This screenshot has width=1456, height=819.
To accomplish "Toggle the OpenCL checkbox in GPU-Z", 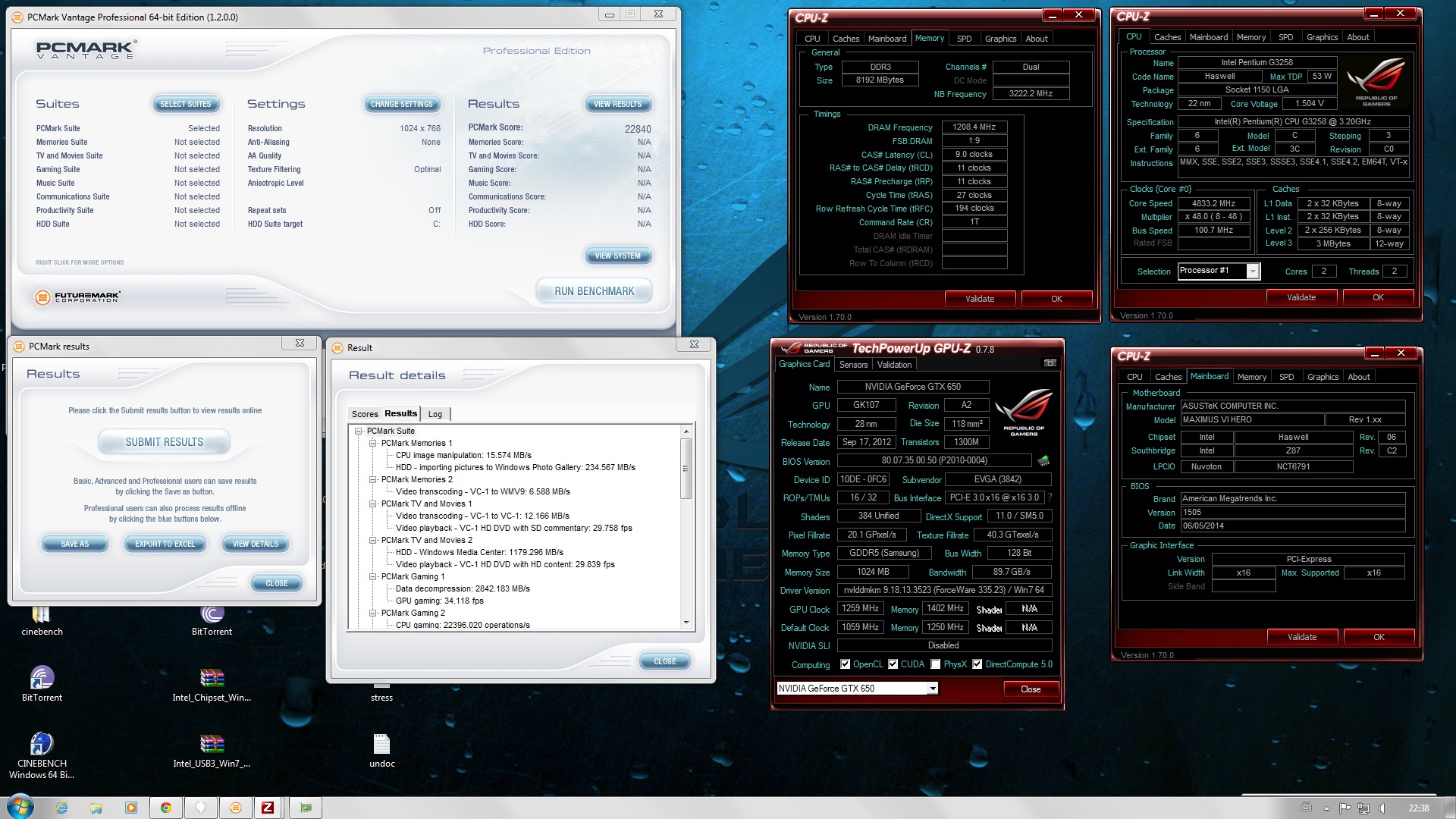I will (846, 664).
